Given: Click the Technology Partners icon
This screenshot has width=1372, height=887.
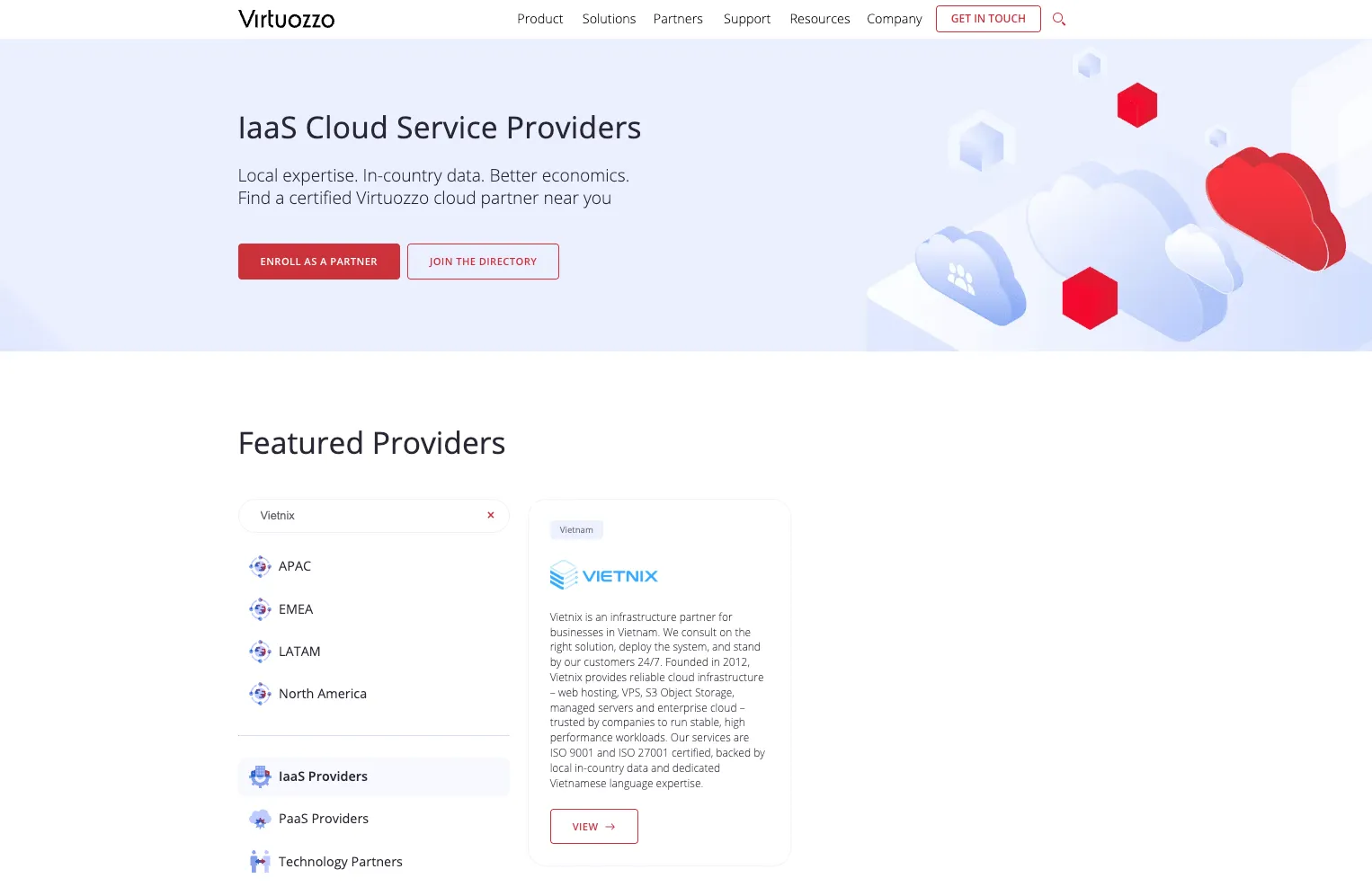Looking at the screenshot, I should click(260, 862).
